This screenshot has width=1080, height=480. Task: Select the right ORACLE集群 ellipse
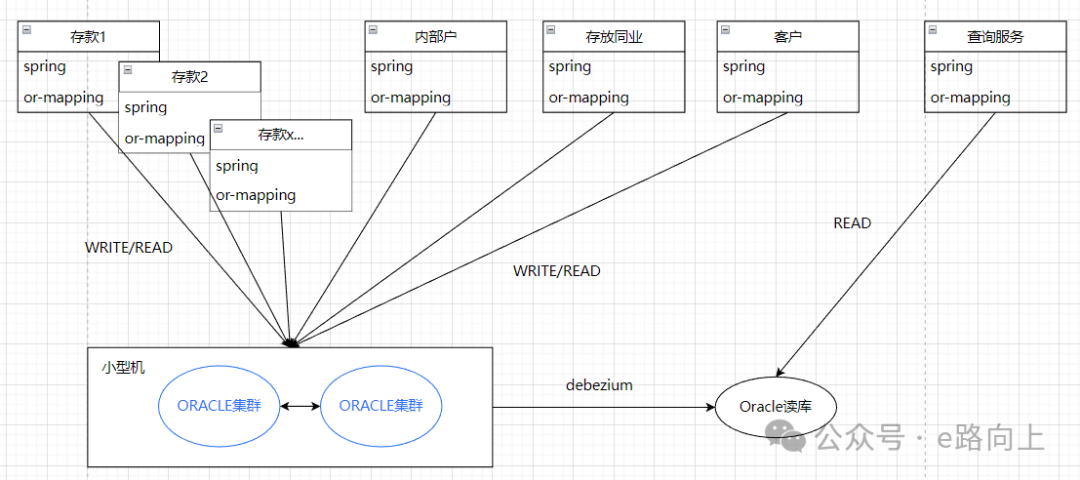point(381,406)
